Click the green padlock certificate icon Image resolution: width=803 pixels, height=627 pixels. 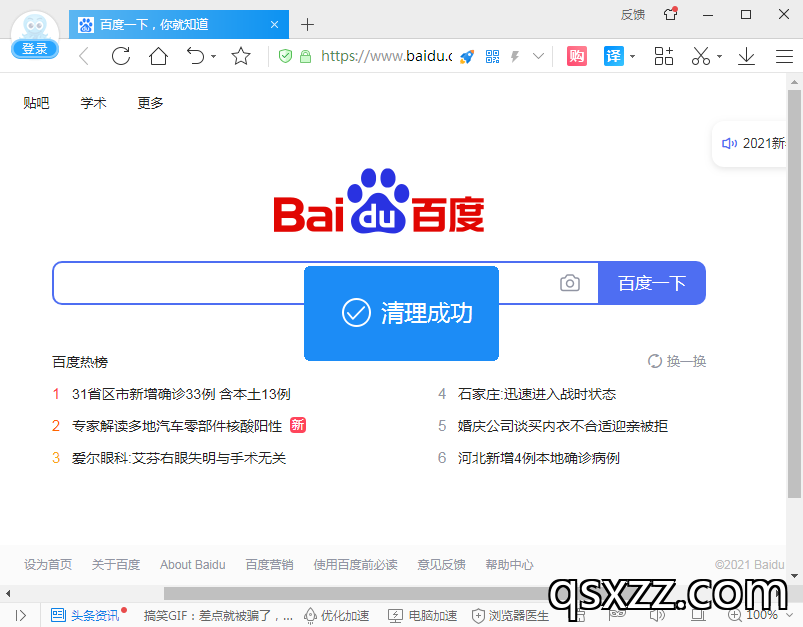[305, 56]
